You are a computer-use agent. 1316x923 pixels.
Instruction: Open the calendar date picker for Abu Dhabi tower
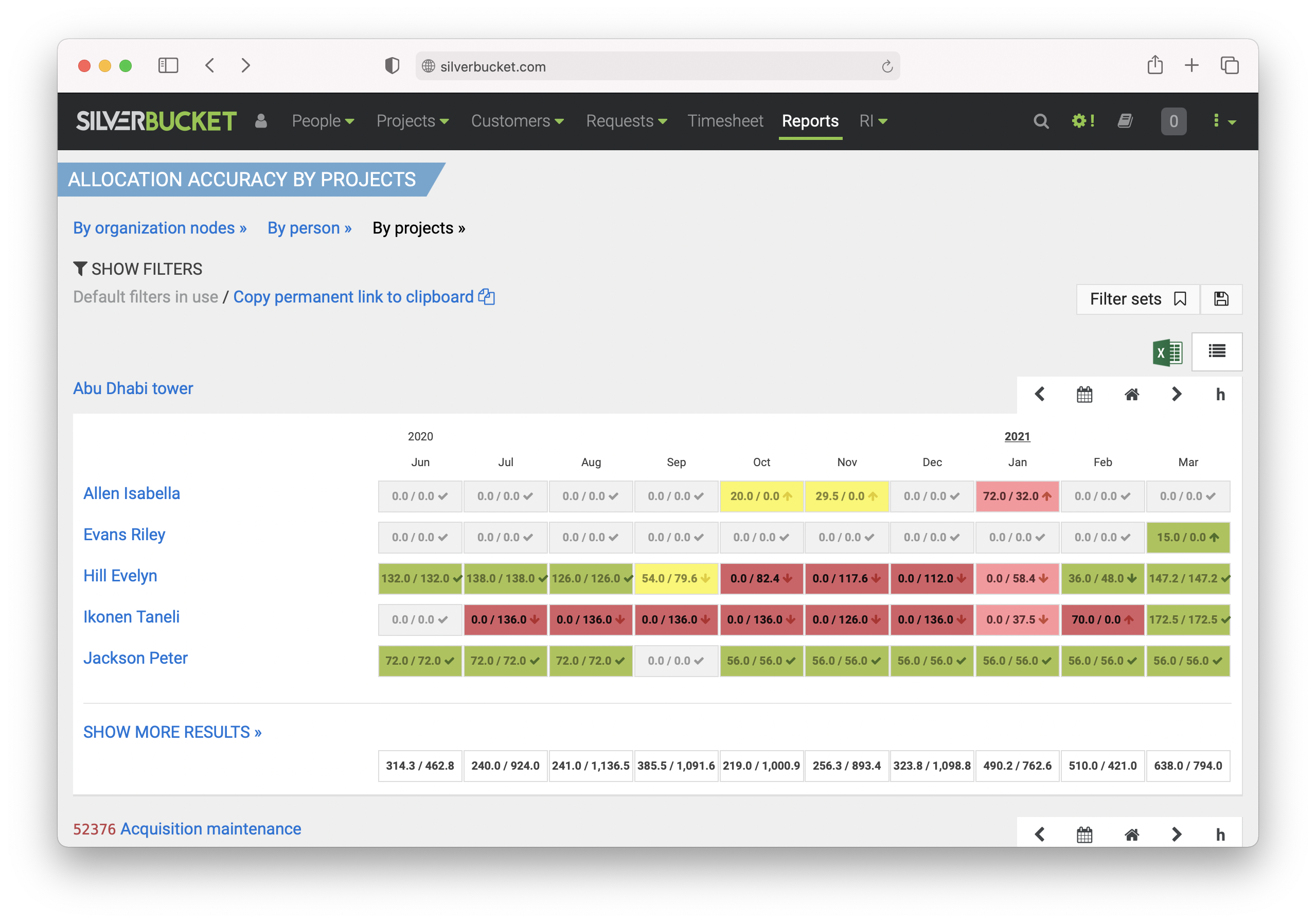point(1084,394)
